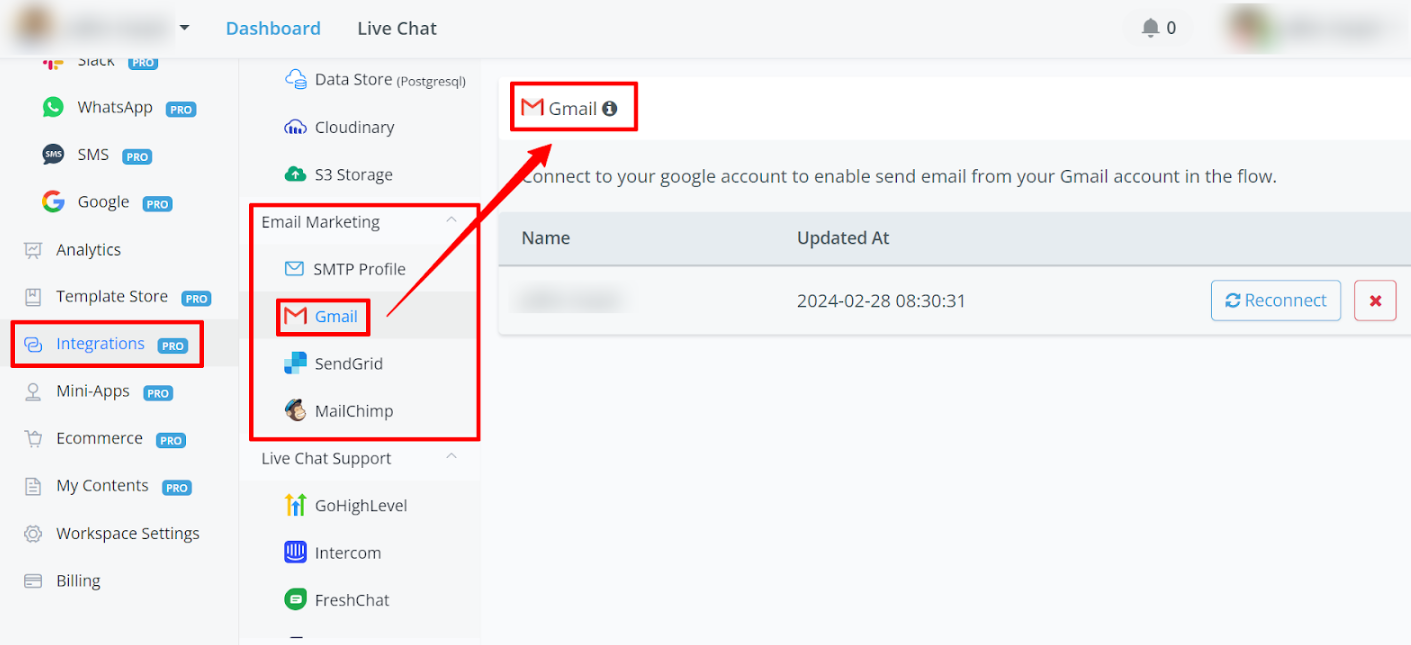Select the SendGrid integration icon
1411x645 pixels.
point(295,364)
